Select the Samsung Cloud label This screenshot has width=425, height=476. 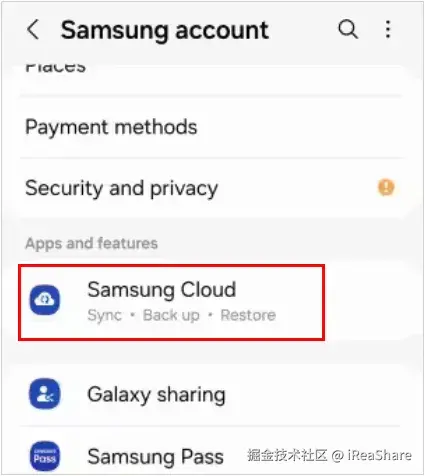pyautogui.click(x=162, y=289)
